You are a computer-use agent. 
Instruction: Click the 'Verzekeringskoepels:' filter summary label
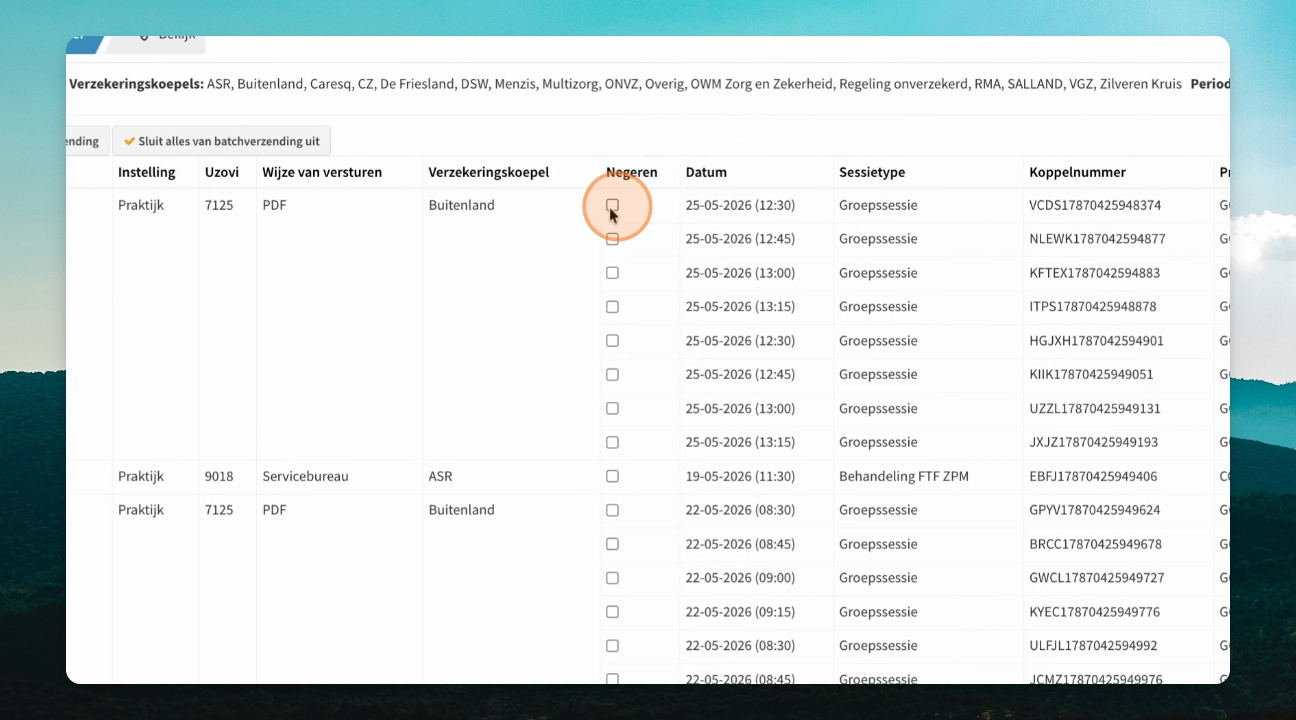pyautogui.click(x=136, y=84)
